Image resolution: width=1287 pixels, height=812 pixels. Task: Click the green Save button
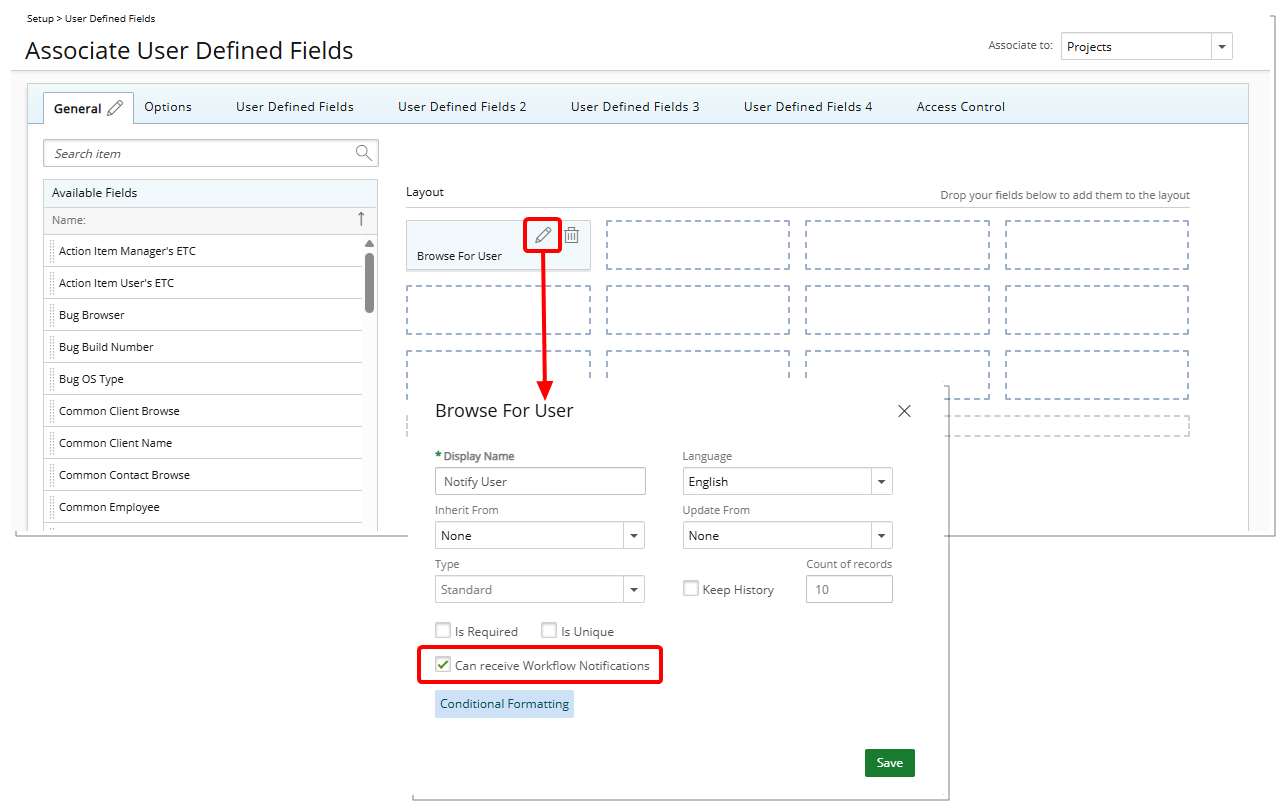(x=889, y=763)
